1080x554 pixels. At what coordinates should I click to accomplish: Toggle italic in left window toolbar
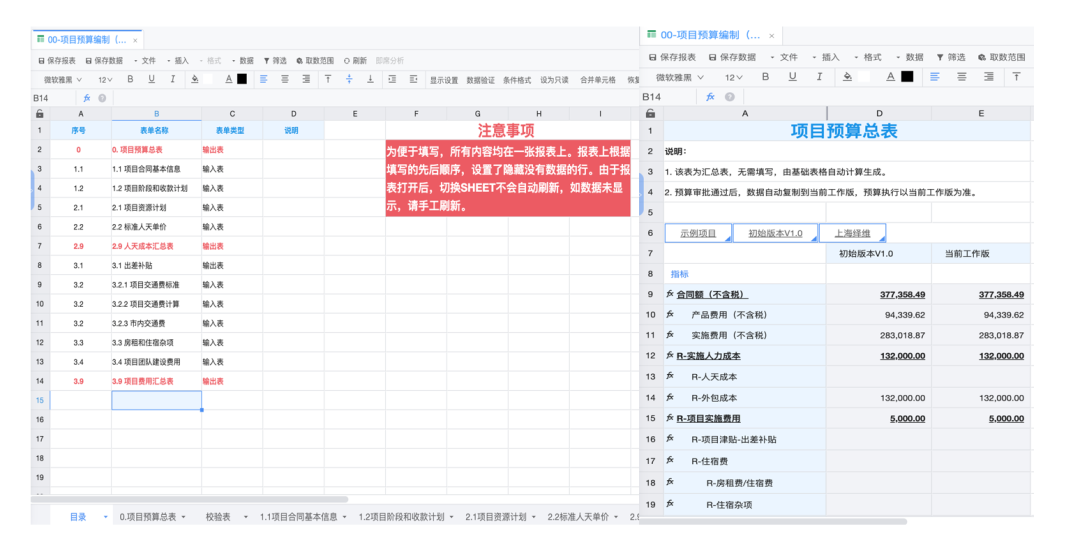pos(173,79)
